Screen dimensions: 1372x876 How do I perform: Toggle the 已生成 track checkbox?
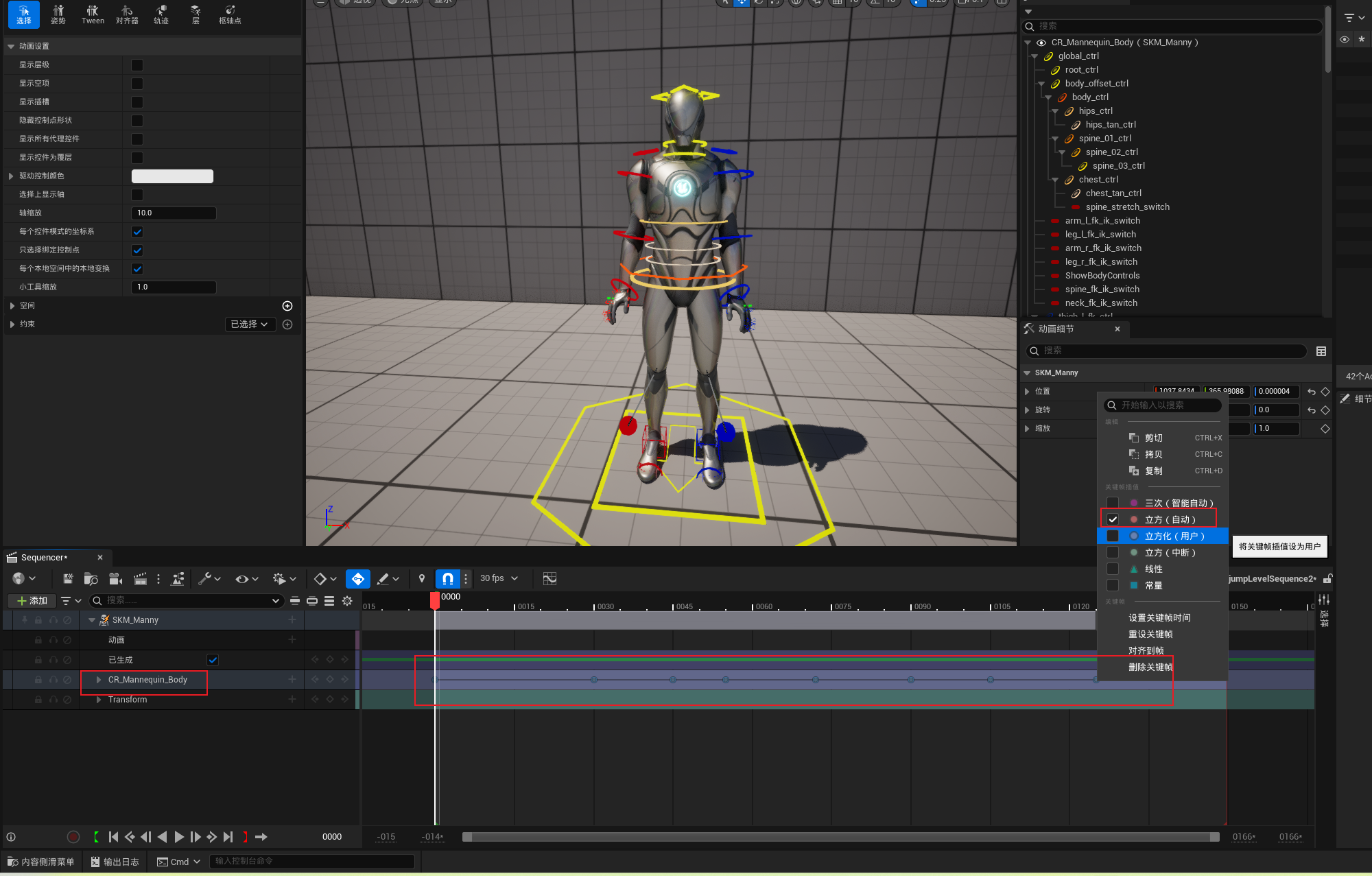(213, 660)
